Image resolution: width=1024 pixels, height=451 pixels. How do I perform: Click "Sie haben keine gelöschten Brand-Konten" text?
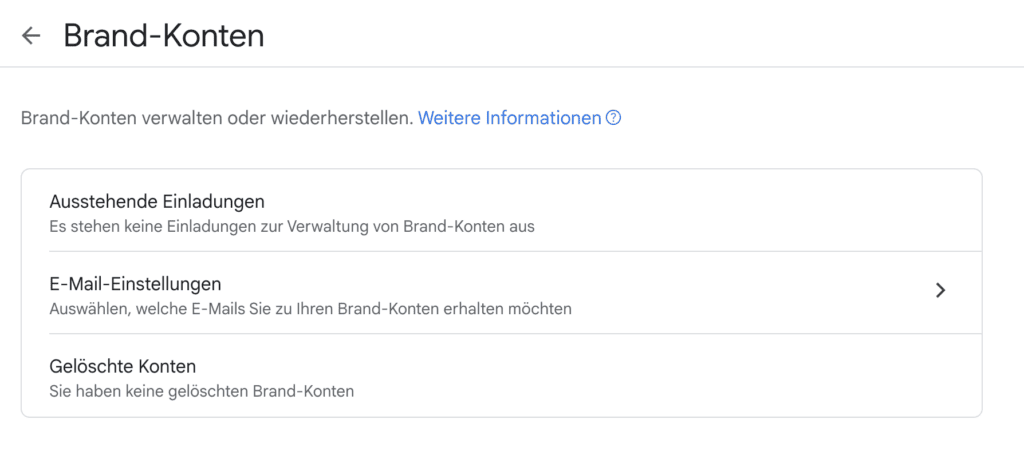pos(201,391)
